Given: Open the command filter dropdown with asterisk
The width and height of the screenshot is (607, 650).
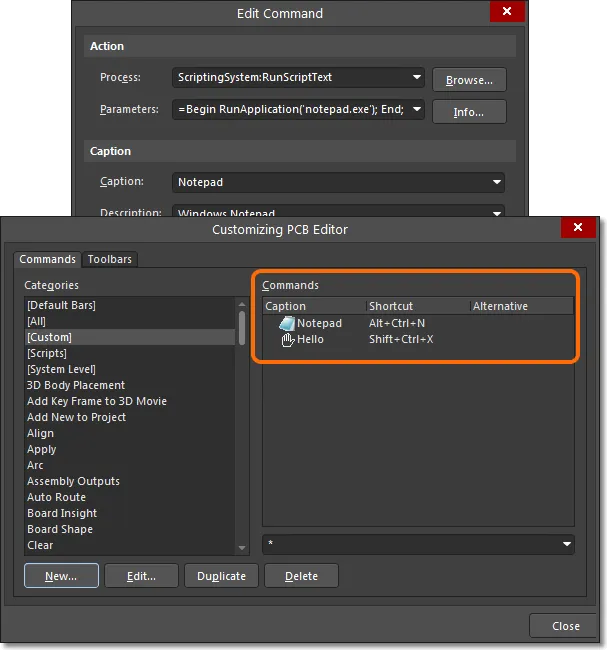Looking at the screenshot, I should click(566, 544).
